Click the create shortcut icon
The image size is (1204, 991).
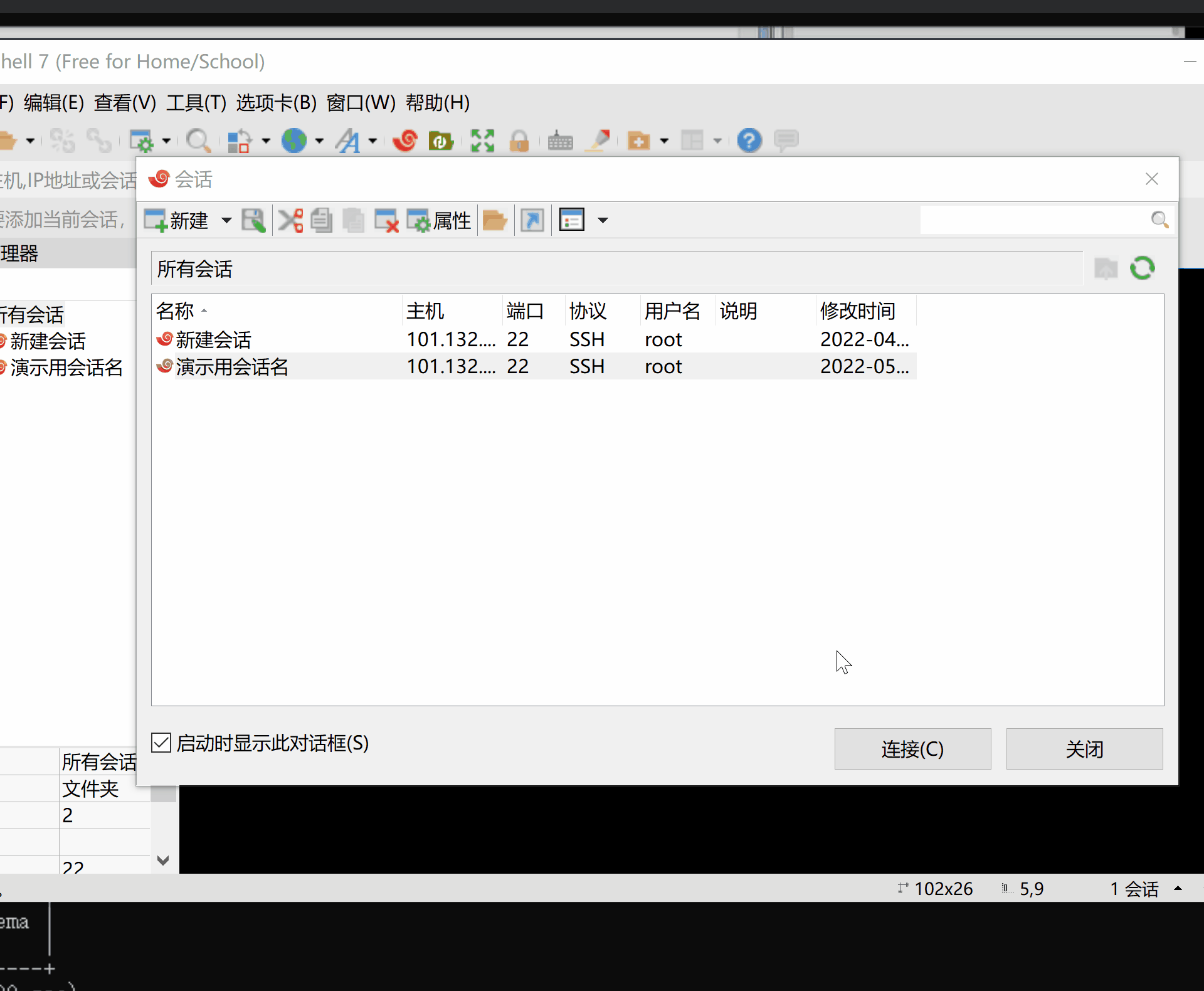532,220
